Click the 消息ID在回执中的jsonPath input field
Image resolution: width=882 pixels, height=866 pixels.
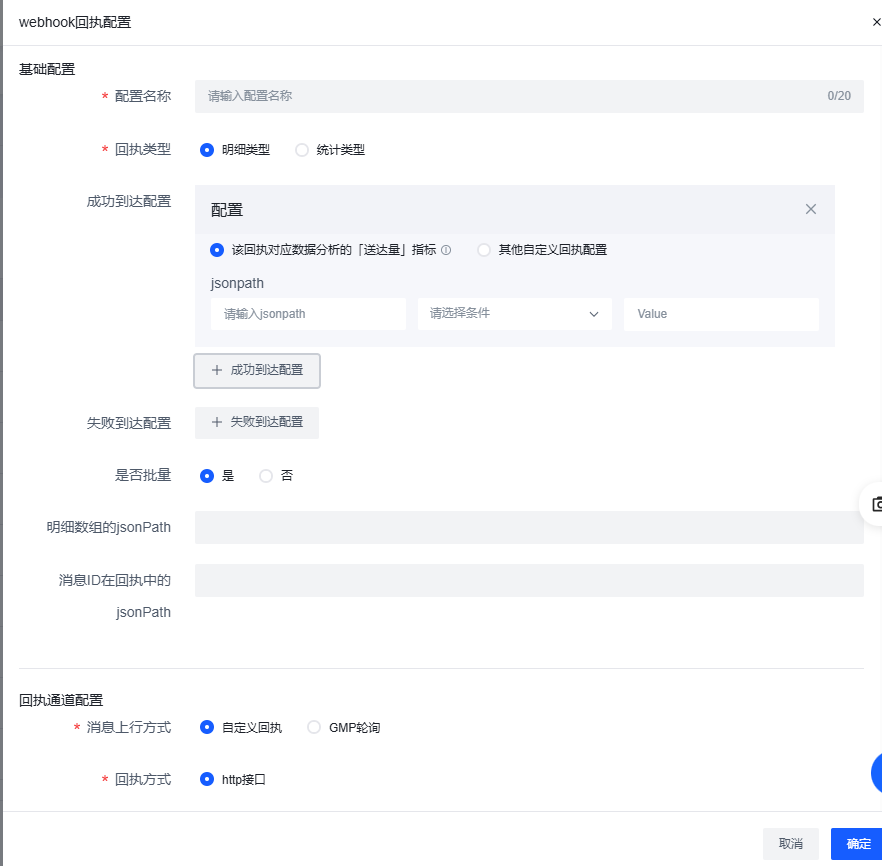click(529, 580)
